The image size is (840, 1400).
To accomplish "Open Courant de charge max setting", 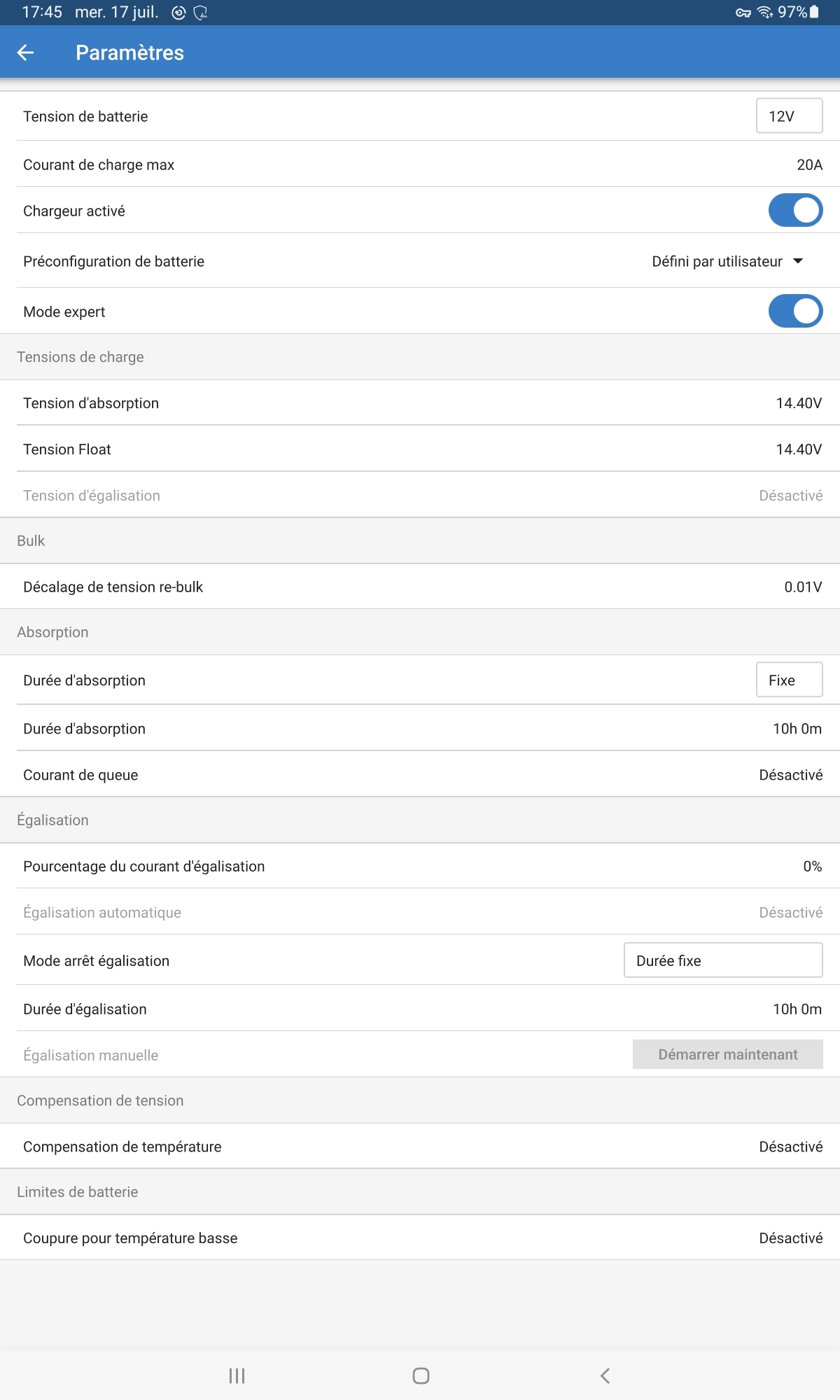I will pos(809,164).
